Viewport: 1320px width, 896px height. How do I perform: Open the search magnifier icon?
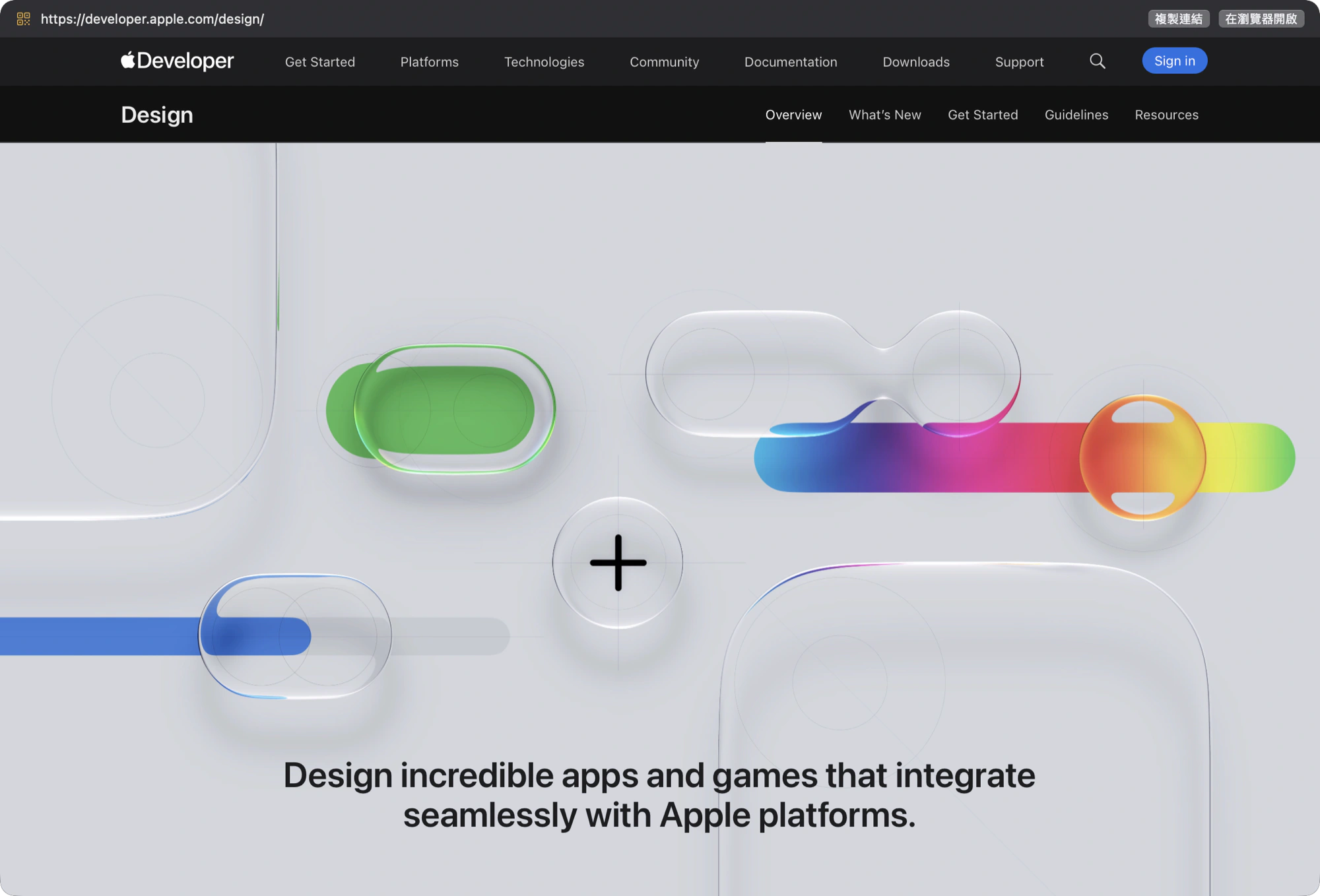point(1097,61)
